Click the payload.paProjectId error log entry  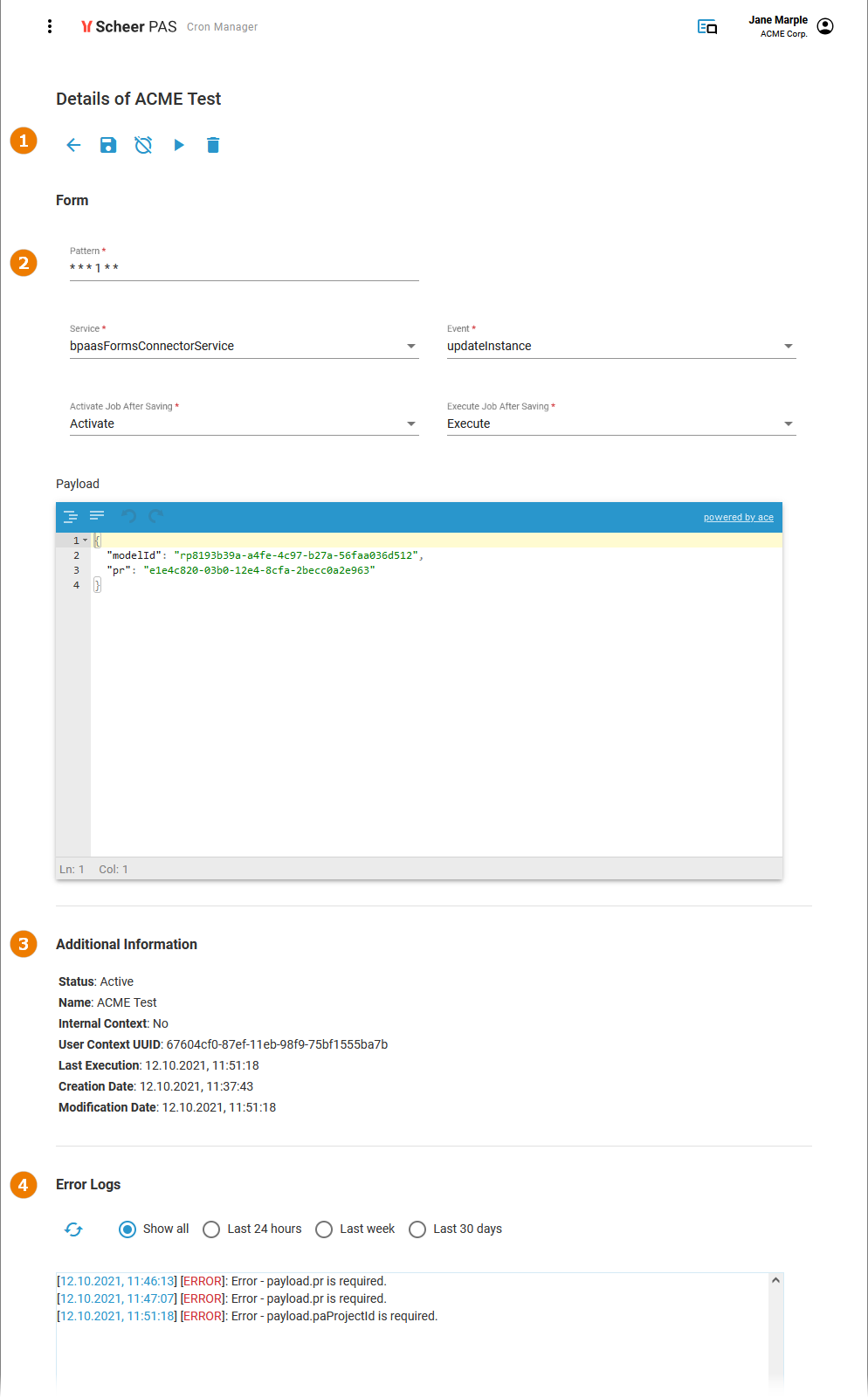pos(247,1316)
